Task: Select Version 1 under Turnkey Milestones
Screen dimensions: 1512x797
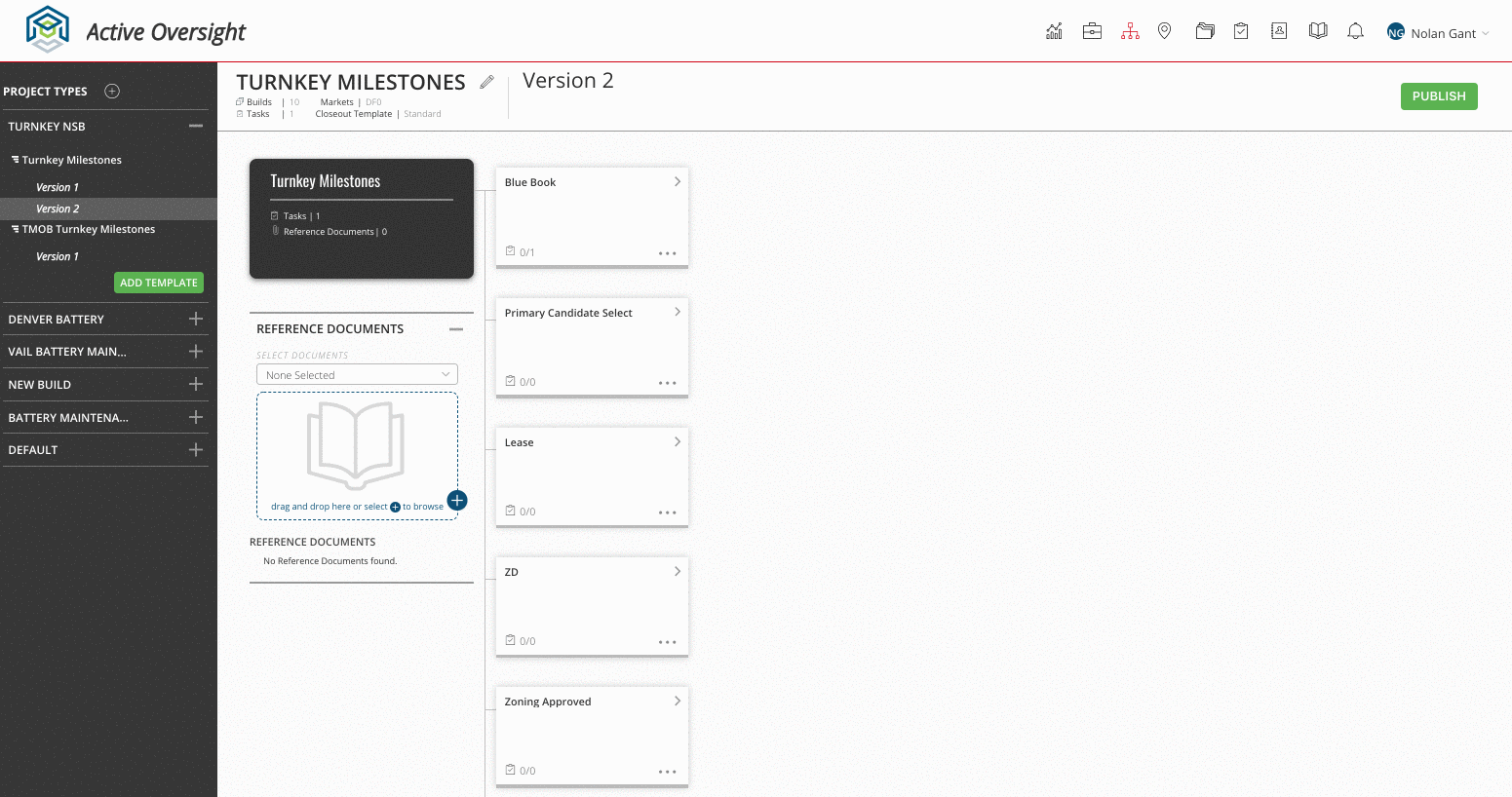Action: tap(58, 187)
